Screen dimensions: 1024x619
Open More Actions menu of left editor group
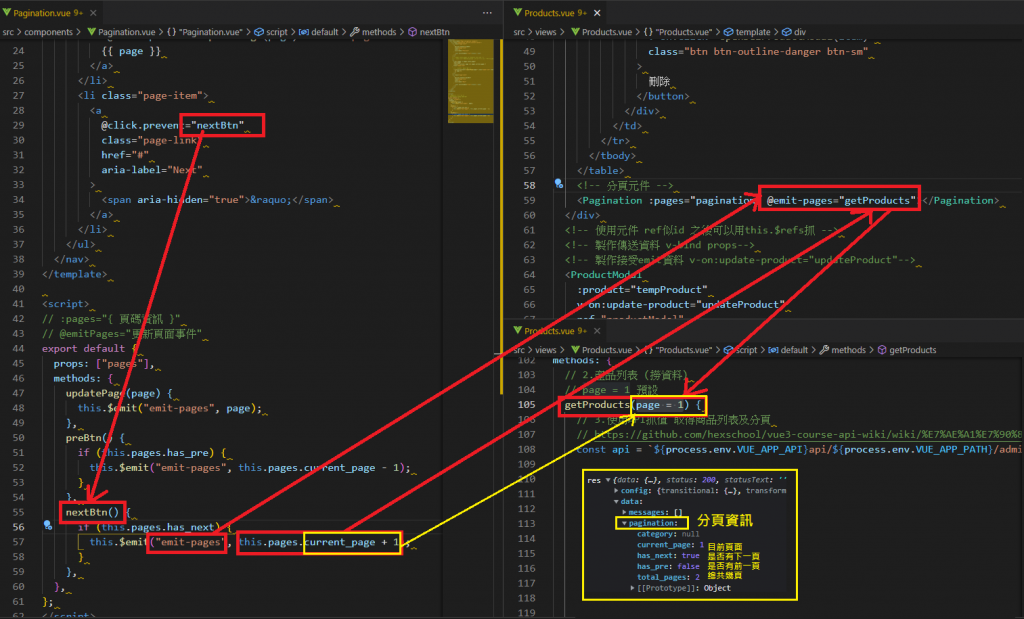[487, 12]
